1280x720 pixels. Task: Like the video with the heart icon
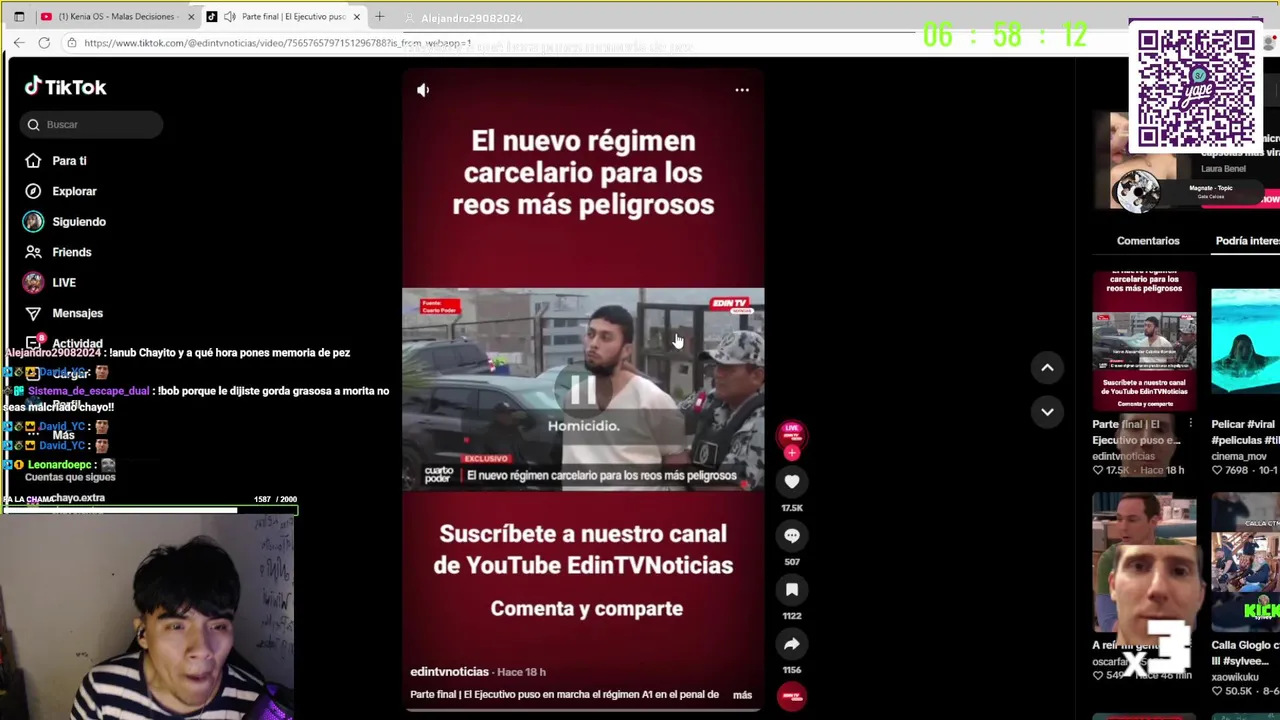[x=792, y=482]
